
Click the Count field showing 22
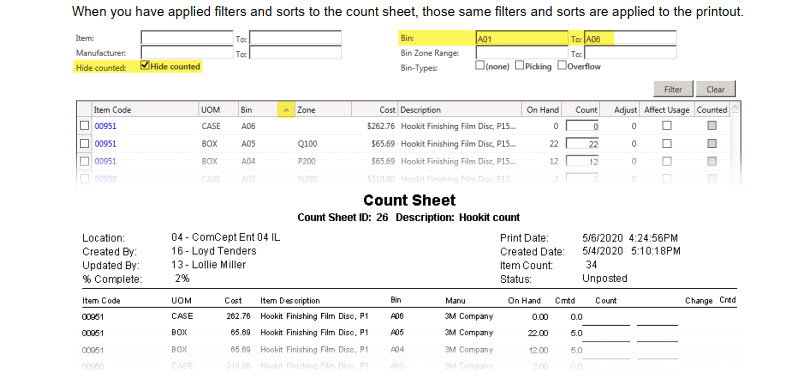click(x=583, y=144)
